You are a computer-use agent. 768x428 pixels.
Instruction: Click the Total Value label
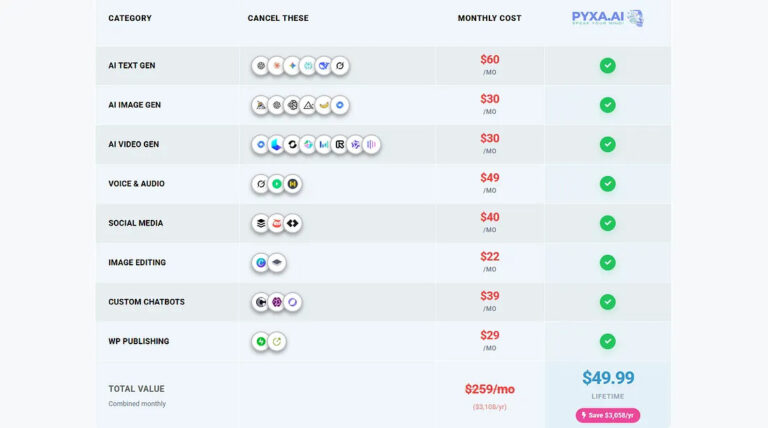[136, 389]
